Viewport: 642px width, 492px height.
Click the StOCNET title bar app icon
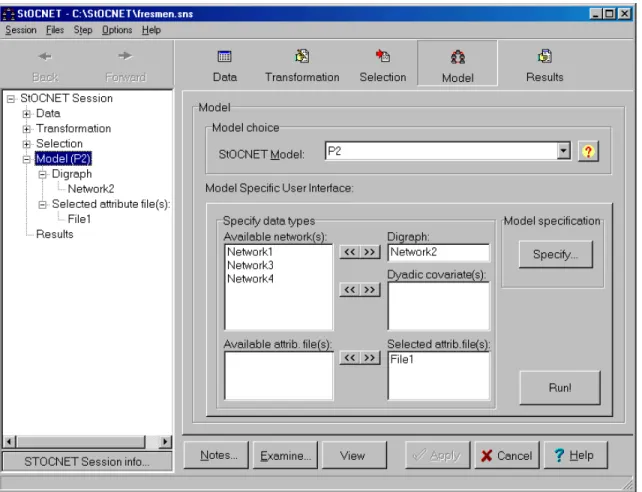point(8,14)
